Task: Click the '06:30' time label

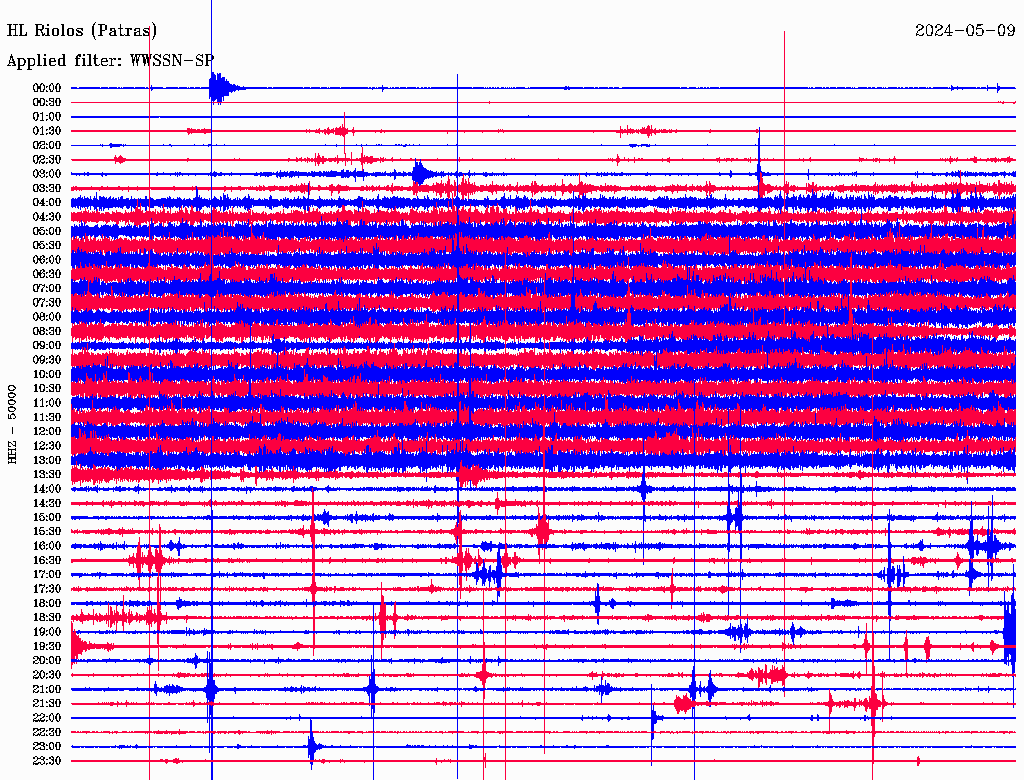Action: click(47, 274)
